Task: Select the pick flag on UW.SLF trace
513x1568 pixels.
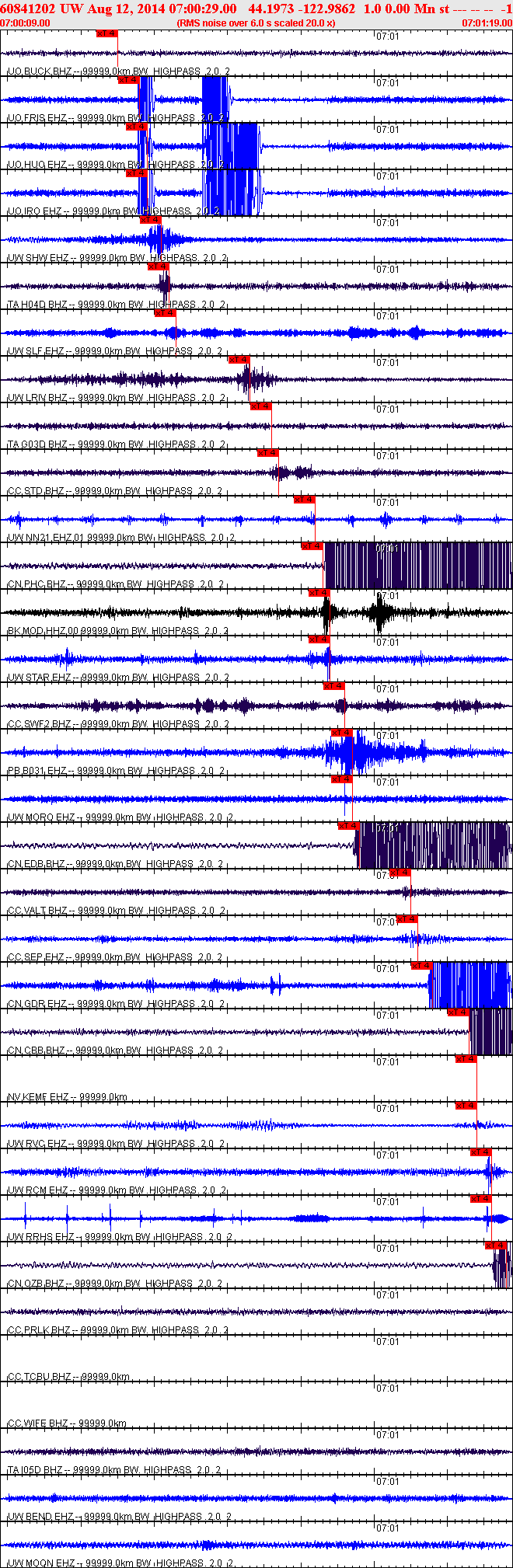Action: [x=166, y=313]
